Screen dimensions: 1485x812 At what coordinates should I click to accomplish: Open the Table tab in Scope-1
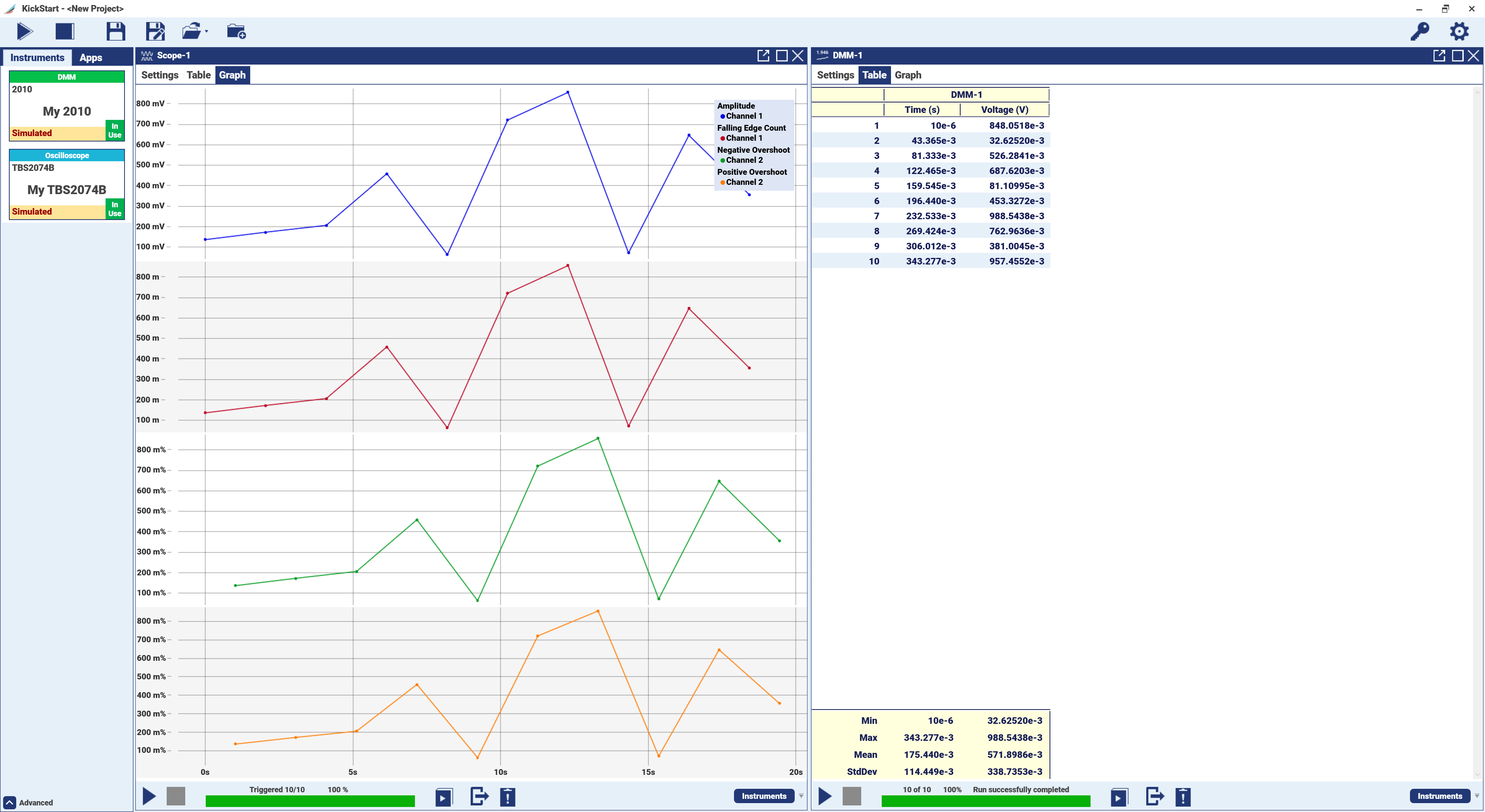(x=198, y=75)
